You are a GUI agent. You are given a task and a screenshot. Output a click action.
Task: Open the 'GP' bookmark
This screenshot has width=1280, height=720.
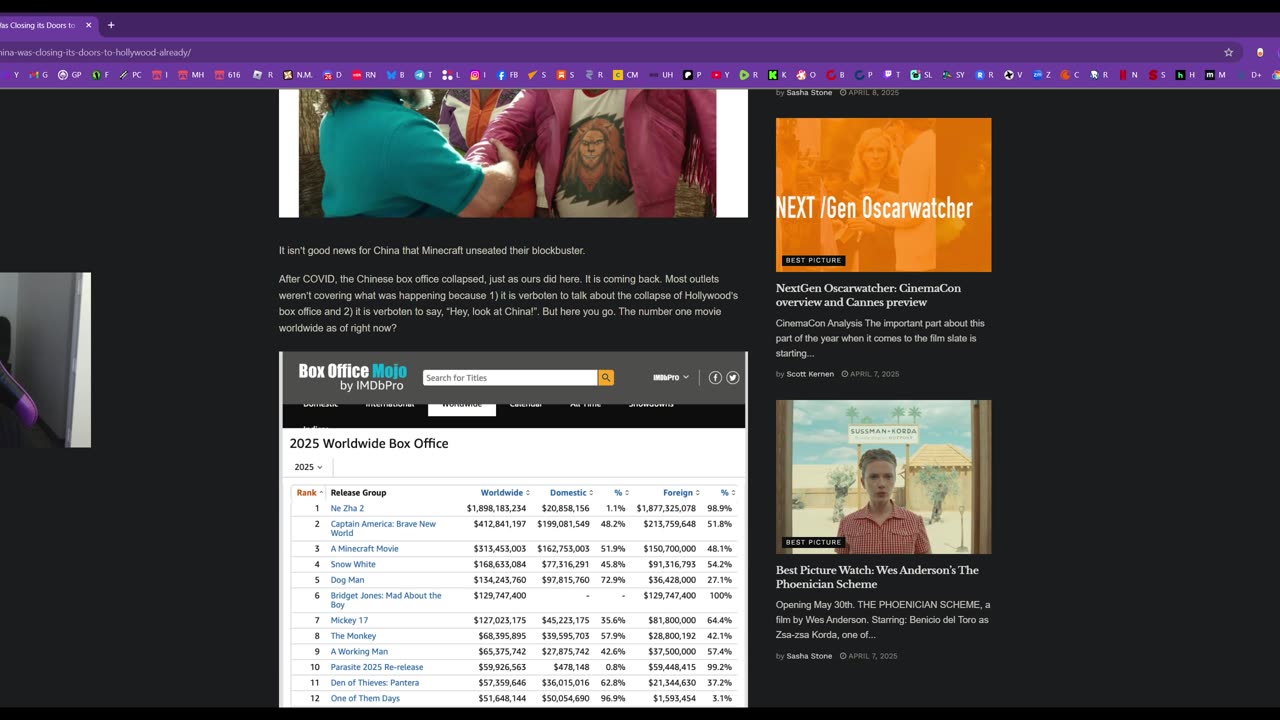coord(70,75)
